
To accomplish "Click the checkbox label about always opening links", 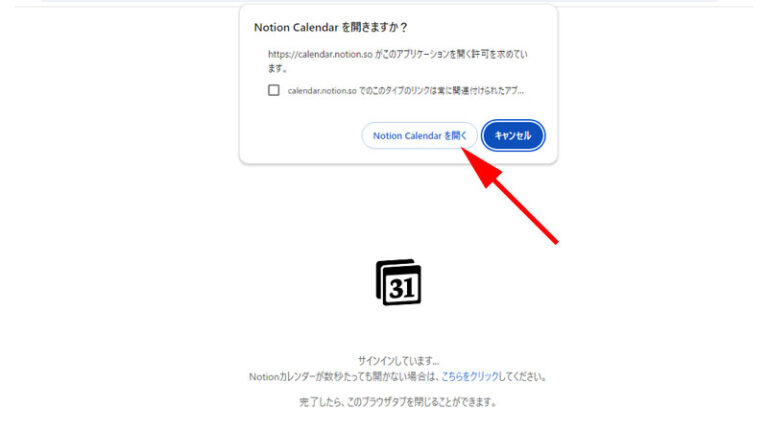I will [x=406, y=91].
